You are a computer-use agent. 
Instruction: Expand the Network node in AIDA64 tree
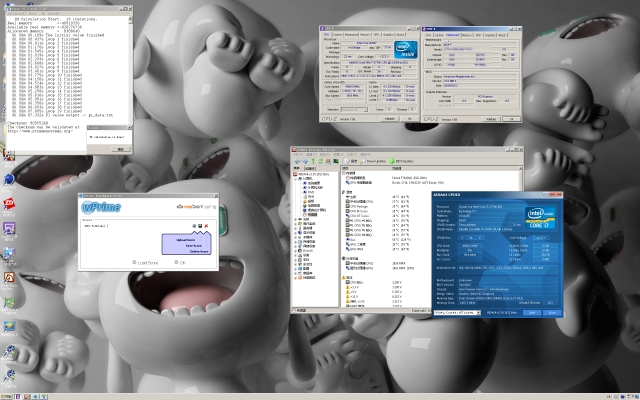click(x=295, y=246)
